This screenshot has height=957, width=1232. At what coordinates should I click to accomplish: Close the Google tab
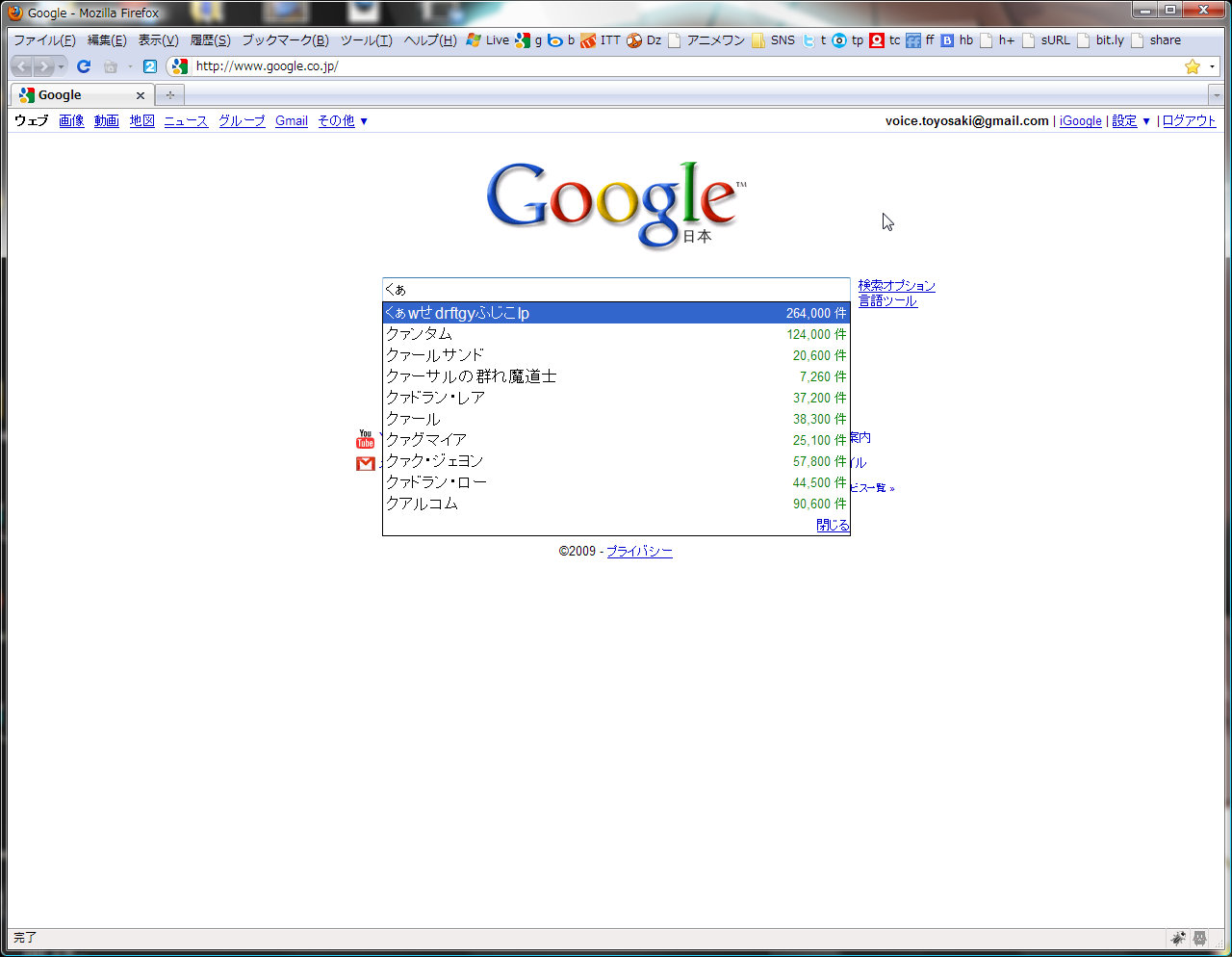coord(141,95)
